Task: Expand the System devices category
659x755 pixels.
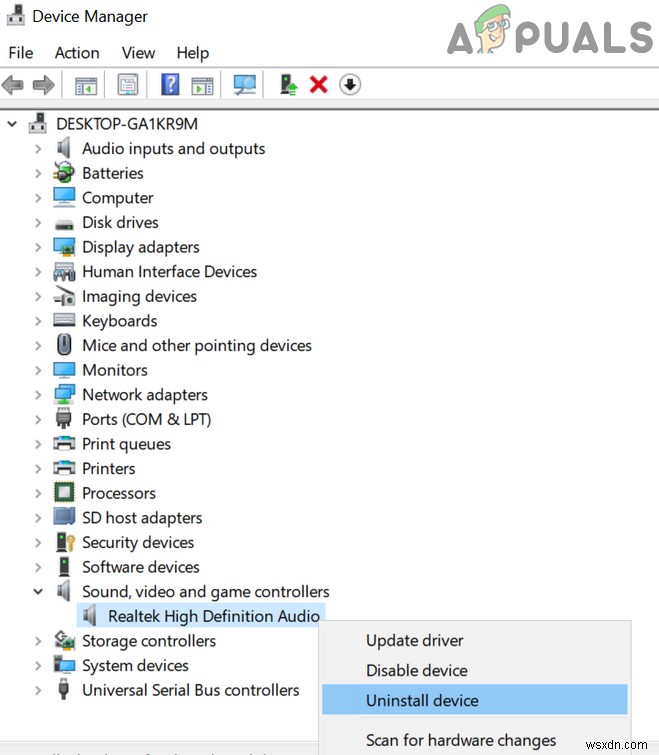Action: click(38, 665)
